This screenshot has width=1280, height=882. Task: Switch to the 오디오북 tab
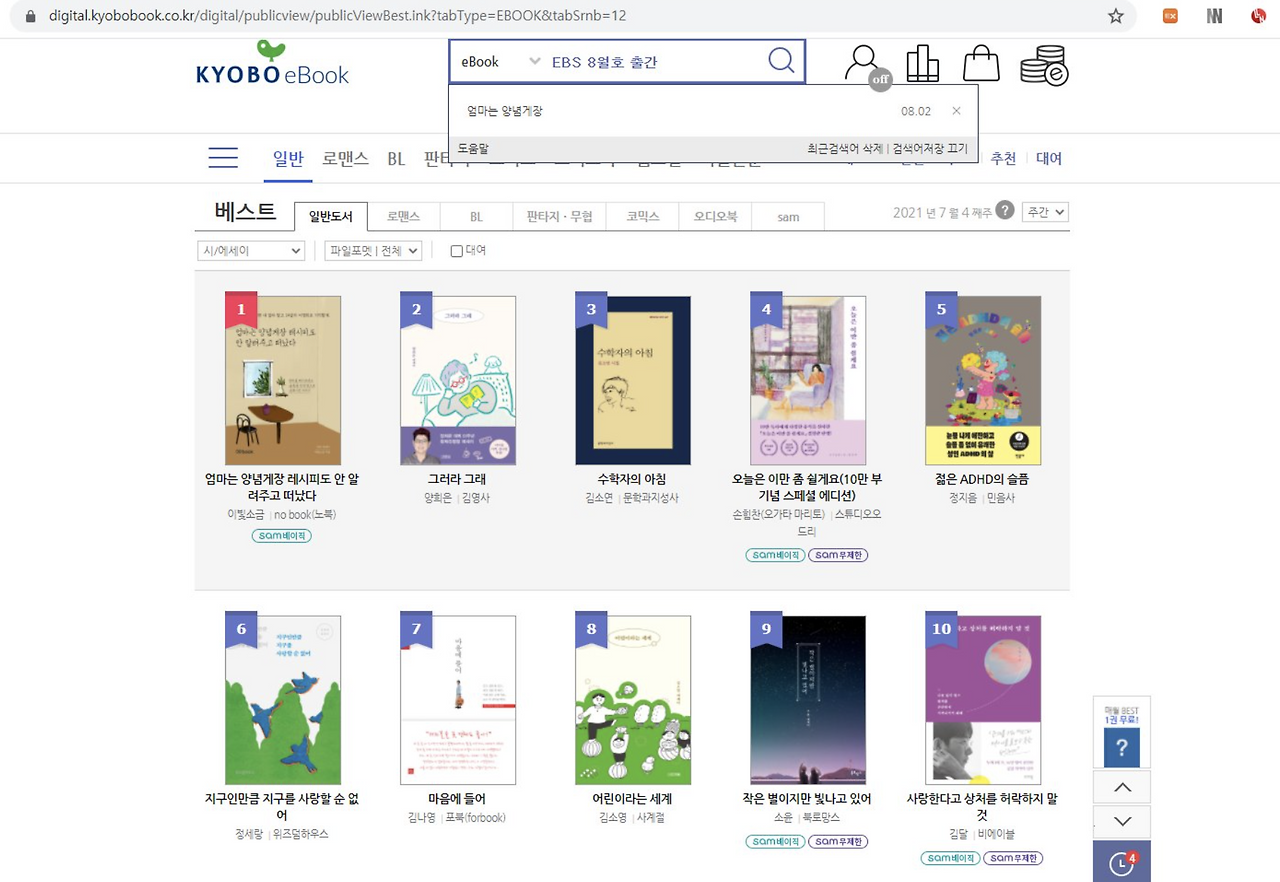(716, 216)
